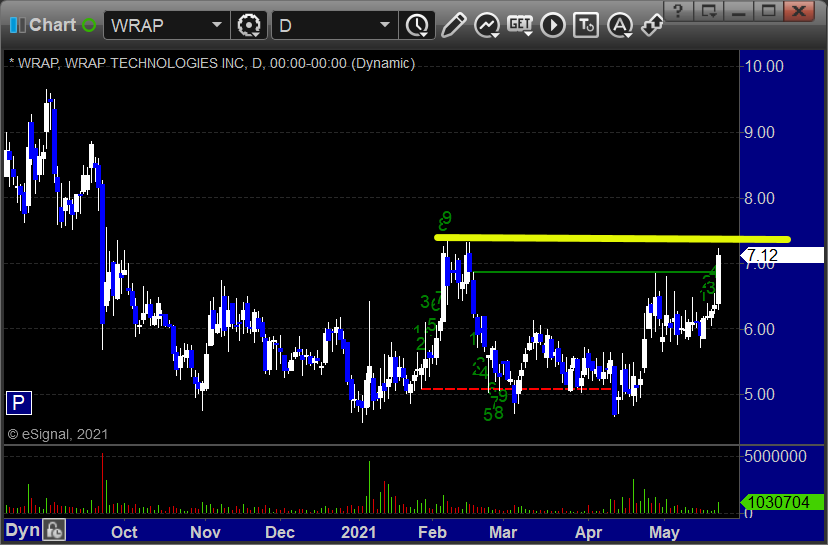Click the blue Chart window icon

pos(17,25)
